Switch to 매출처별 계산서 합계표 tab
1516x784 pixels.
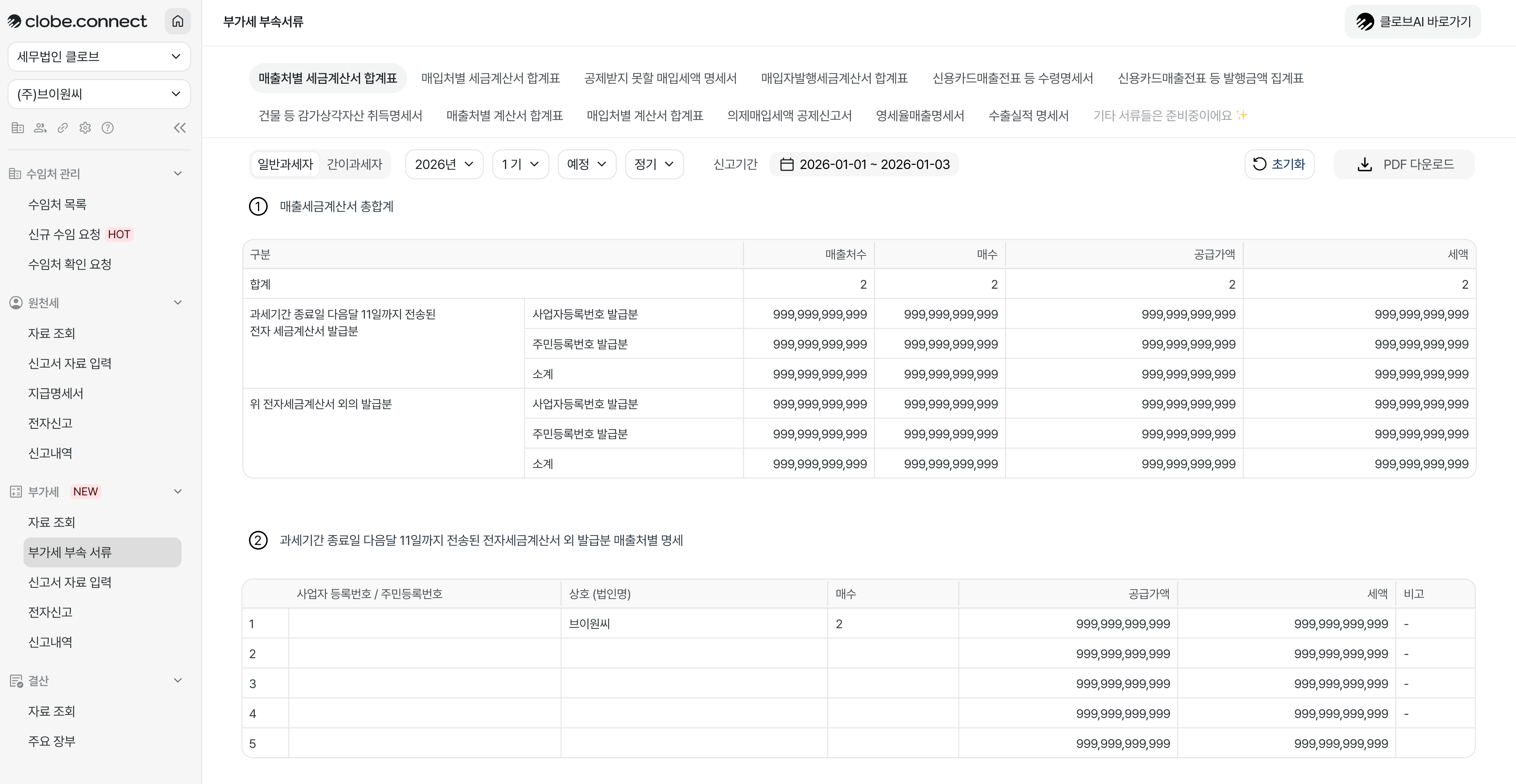coord(504,115)
